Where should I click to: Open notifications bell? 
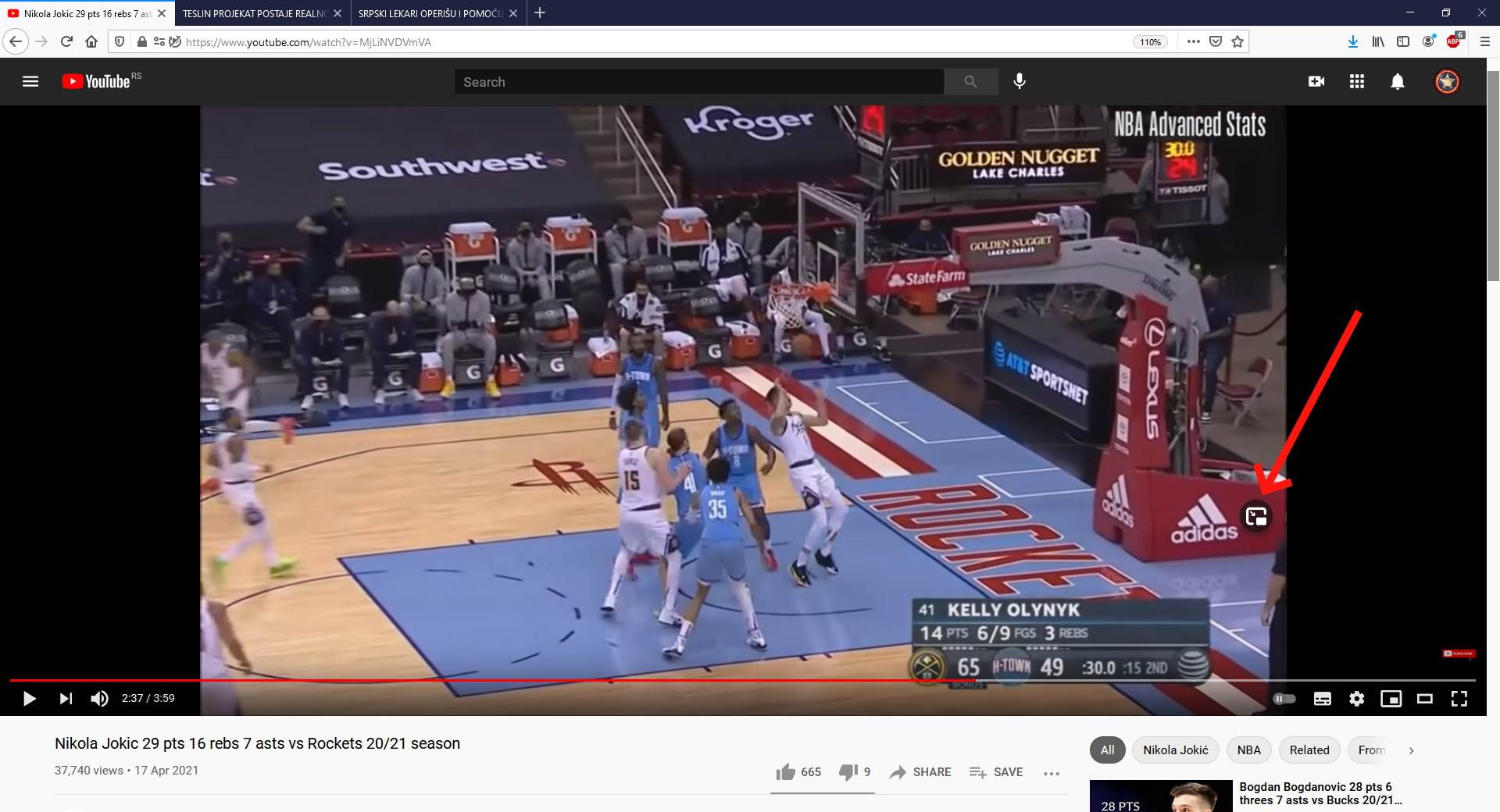click(1398, 81)
